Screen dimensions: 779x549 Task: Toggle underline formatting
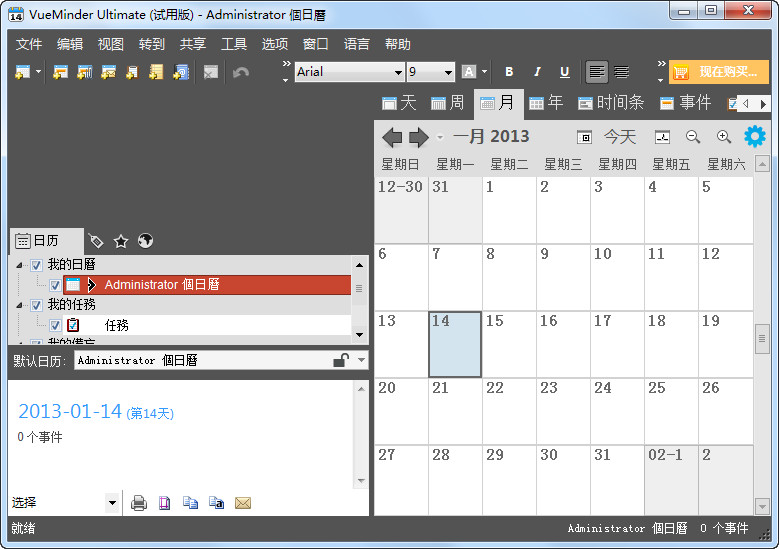point(564,72)
